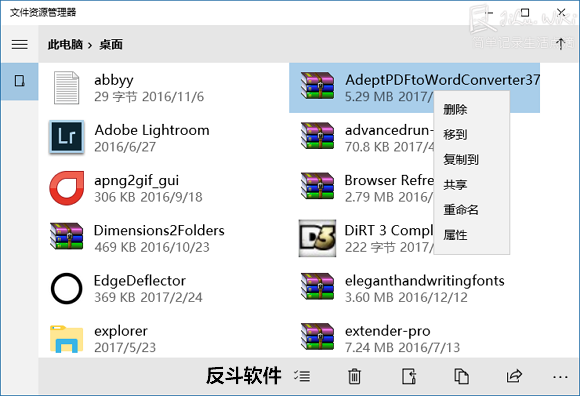Screen dimensions: 580x396
Task: Click the 29 字节 2016/11/6 details text
Action: click(149, 97)
